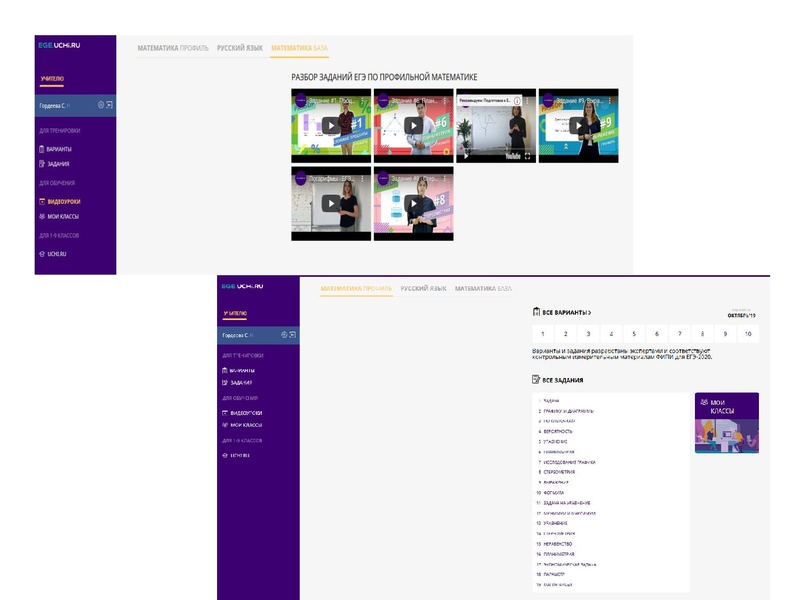Click the fullscreen icon on the third video
800x600 pixels.
click(x=528, y=156)
